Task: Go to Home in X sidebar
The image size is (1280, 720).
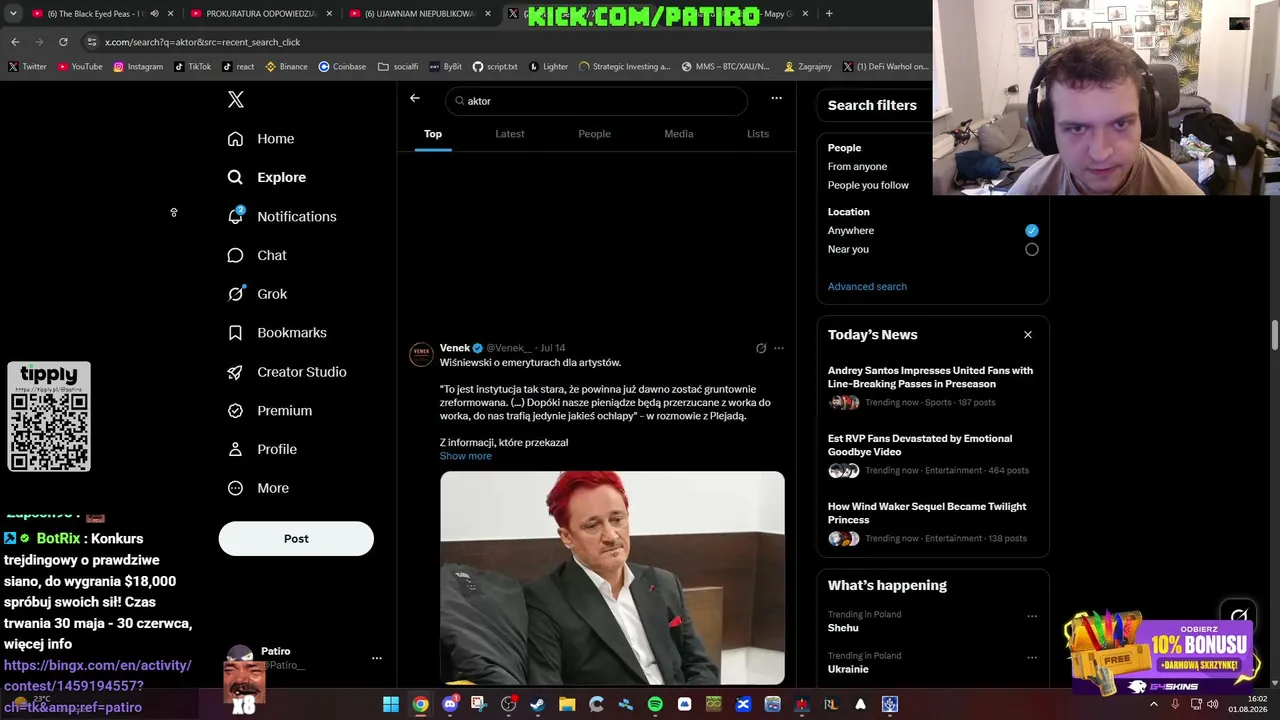Action: coord(261,139)
